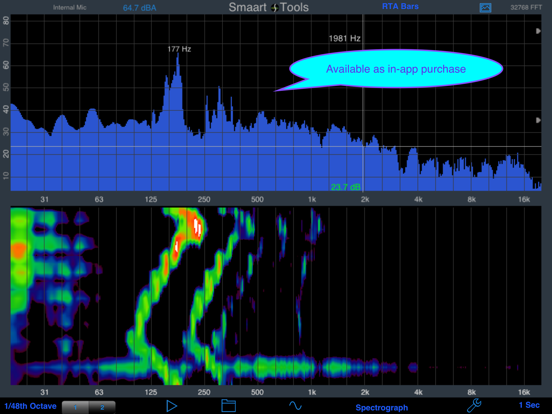Tap the Internal Mic input label
This screenshot has width=552, height=414.
click(x=70, y=7)
